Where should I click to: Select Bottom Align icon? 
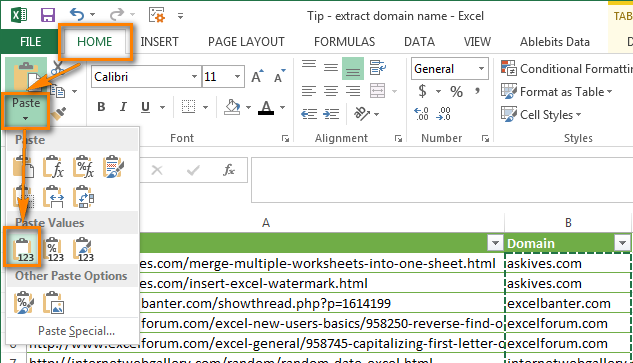(353, 68)
